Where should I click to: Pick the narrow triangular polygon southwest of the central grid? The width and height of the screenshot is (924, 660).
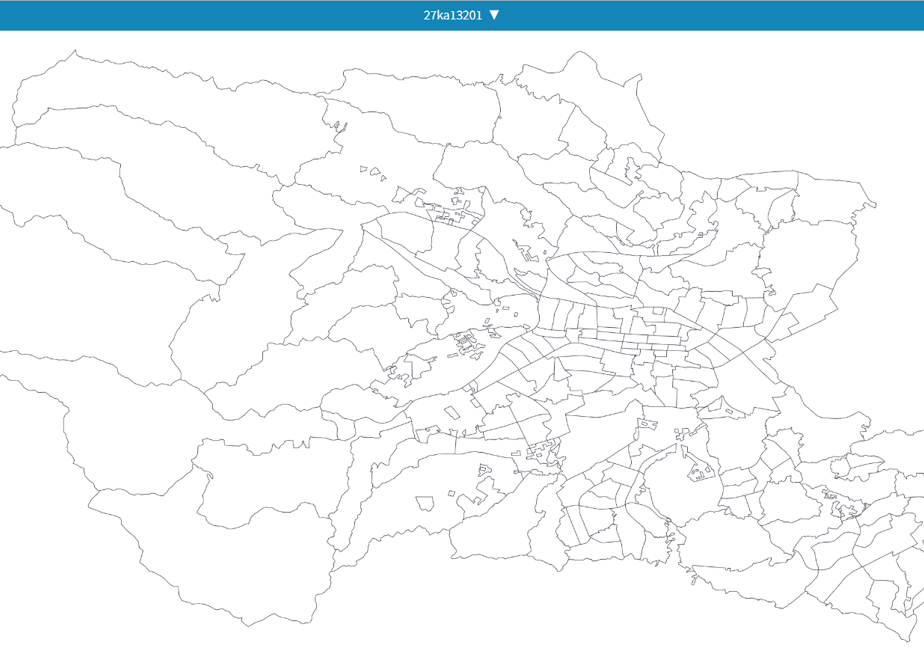tap(561, 370)
